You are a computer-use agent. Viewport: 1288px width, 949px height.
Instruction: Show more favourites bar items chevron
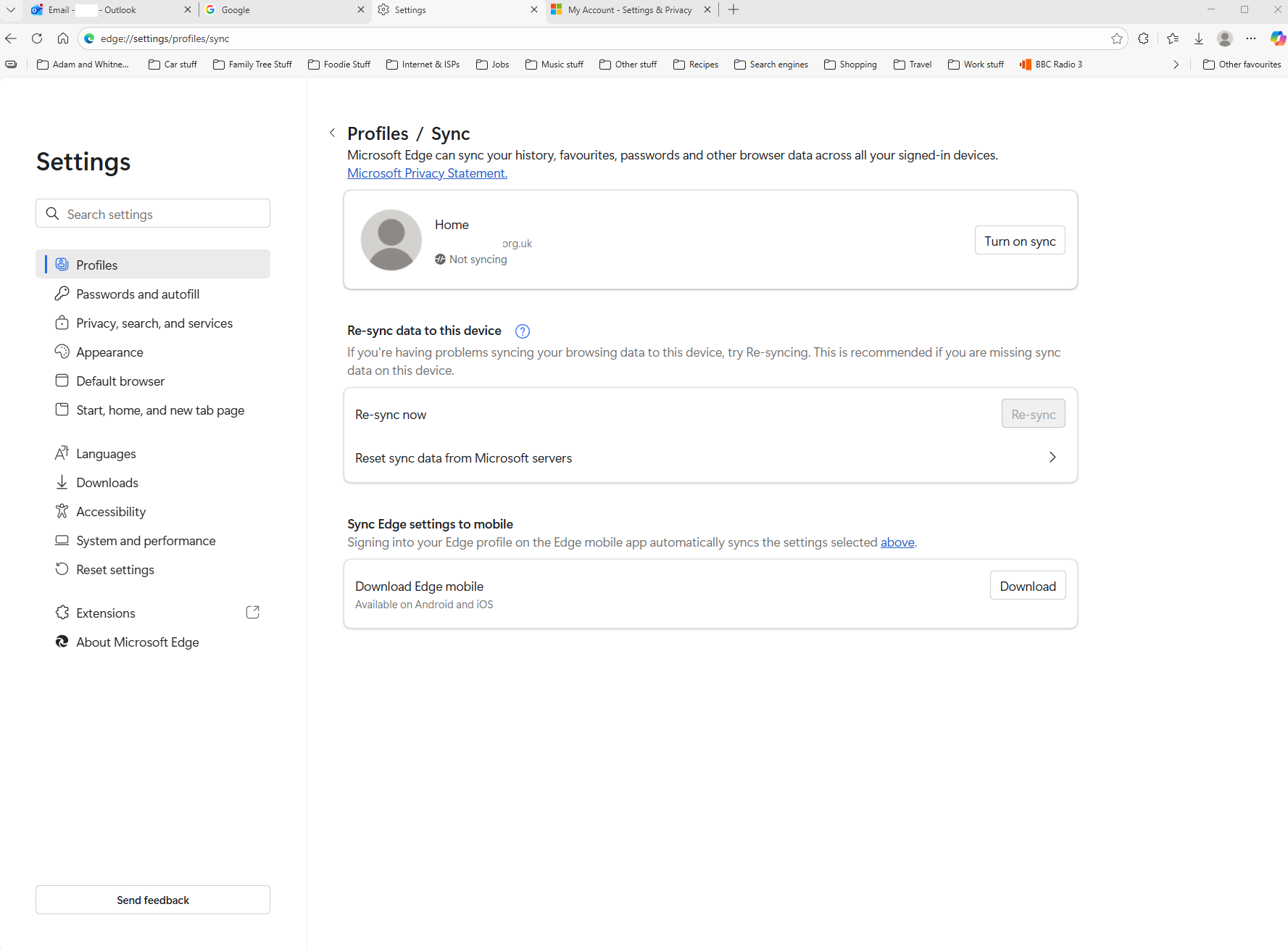click(1176, 65)
